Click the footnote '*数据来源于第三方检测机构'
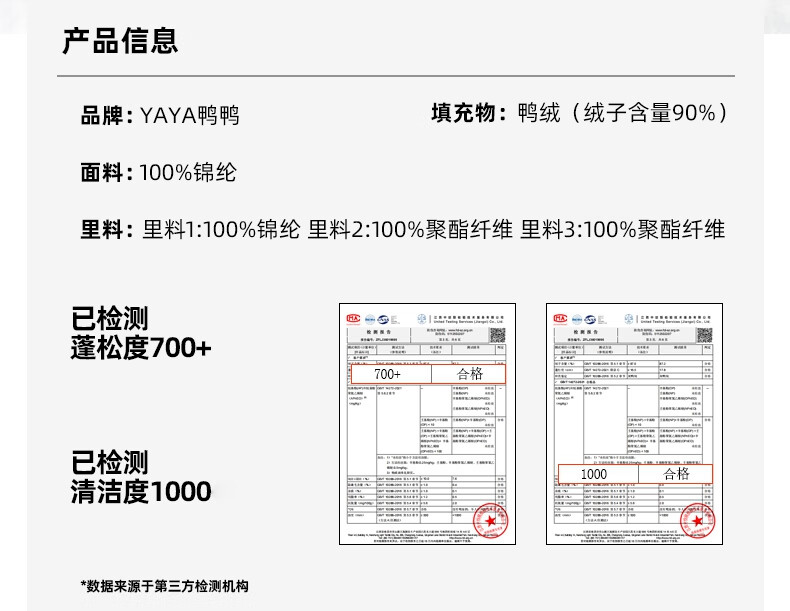 (164, 586)
